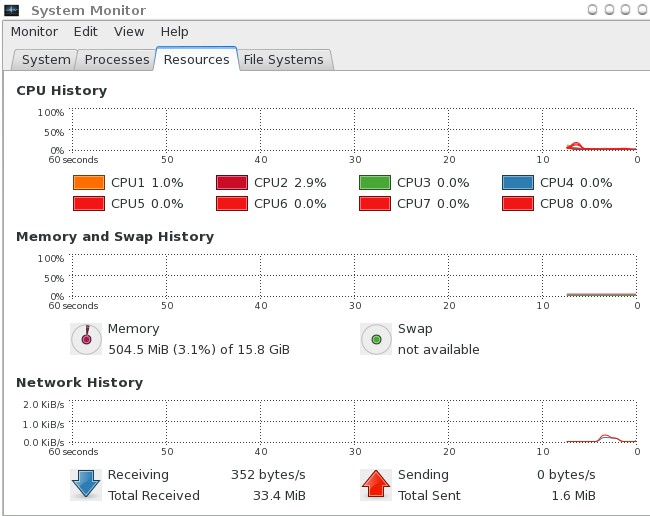This screenshot has height=516, width=650.
Task: Click the 'Total Sent' label
Action: (x=429, y=495)
